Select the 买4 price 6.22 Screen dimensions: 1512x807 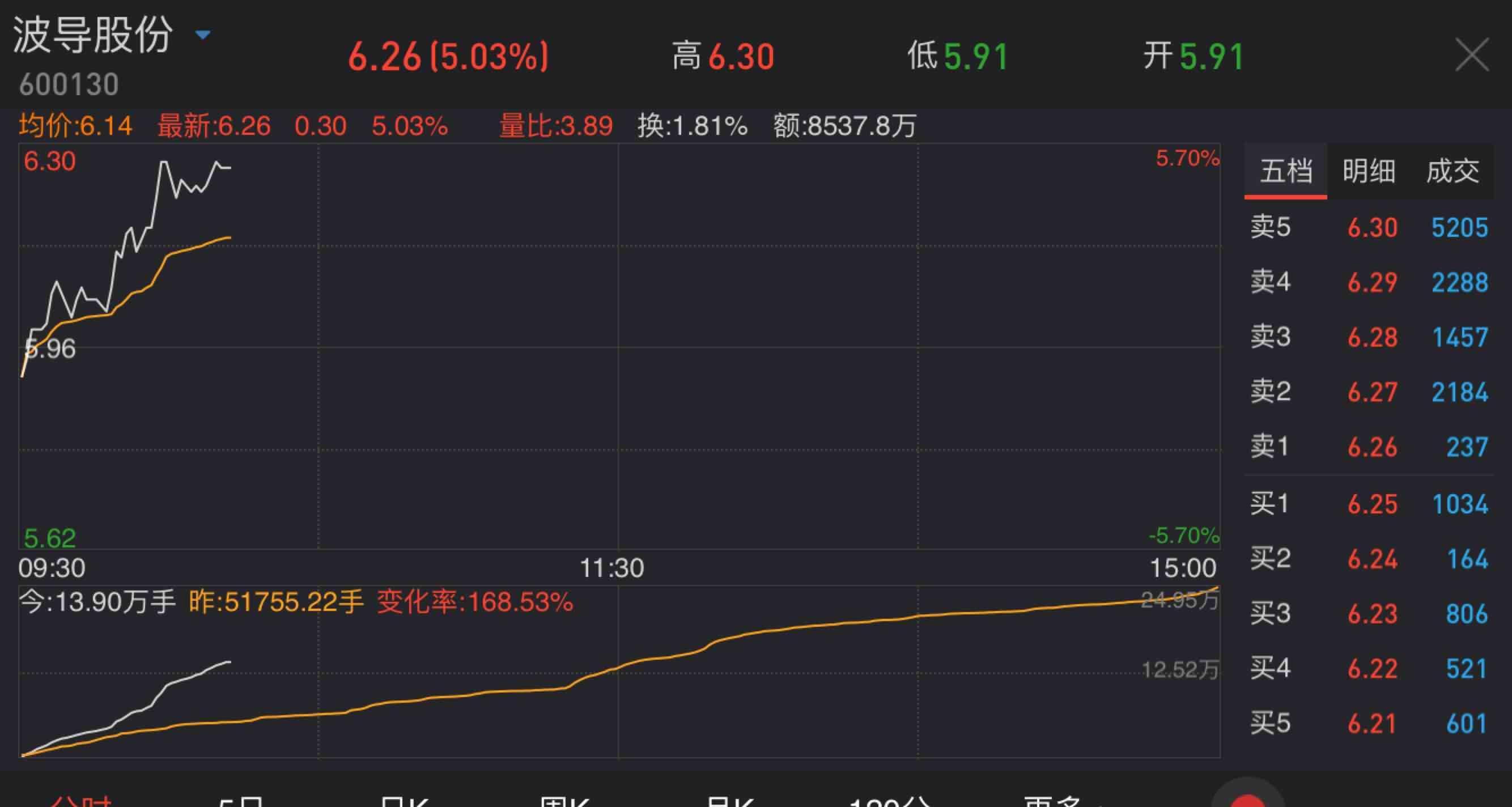pos(1373,669)
